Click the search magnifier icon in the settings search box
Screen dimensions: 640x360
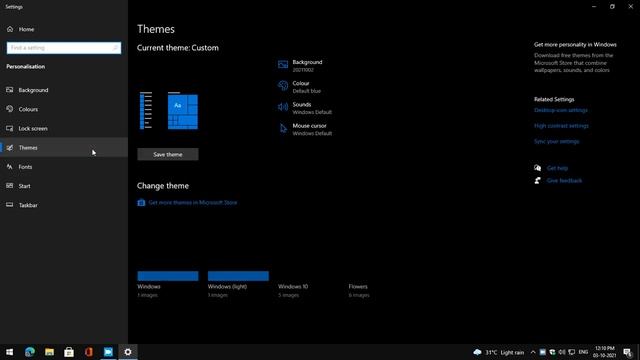(x=115, y=48)
